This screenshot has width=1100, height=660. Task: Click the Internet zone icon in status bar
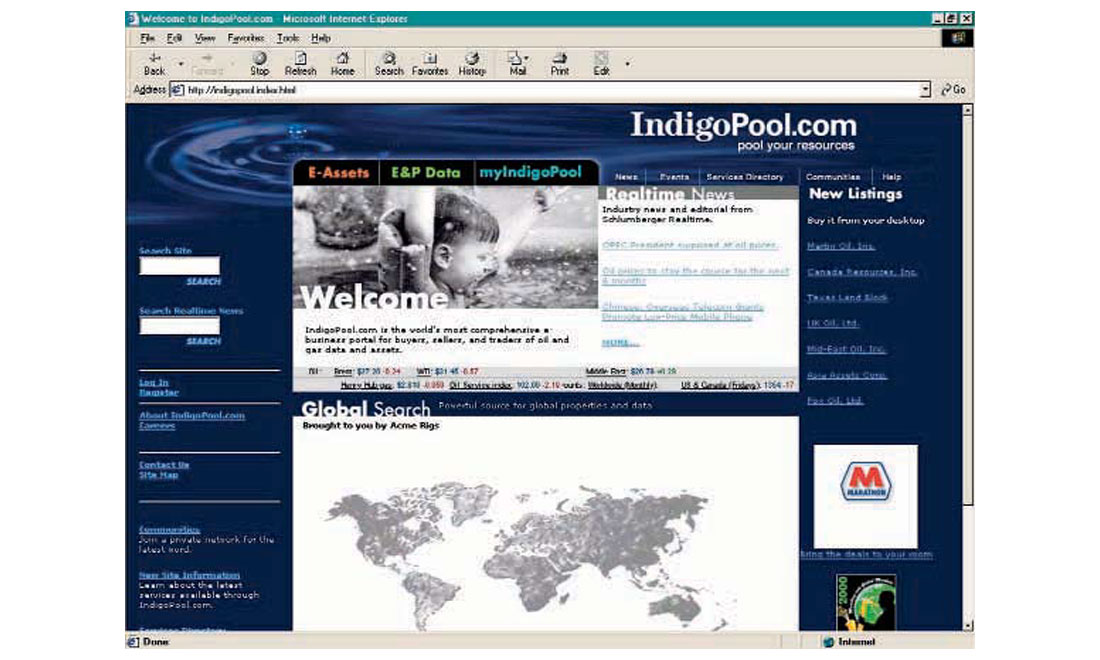pyautogui.click(x=828, y=642)
